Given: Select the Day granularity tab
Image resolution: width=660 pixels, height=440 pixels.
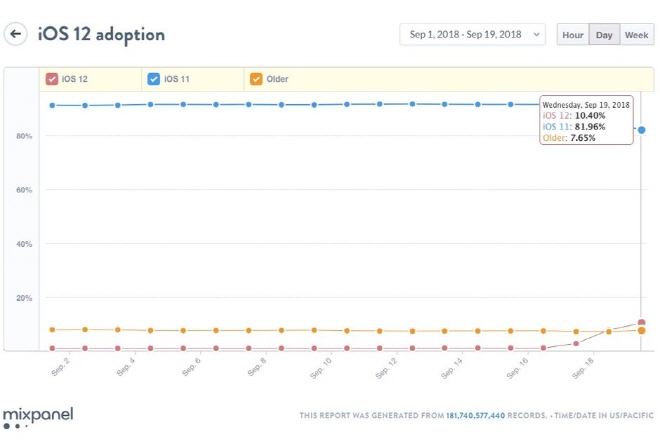Looking at the screenshot, I should coord(604,35).
